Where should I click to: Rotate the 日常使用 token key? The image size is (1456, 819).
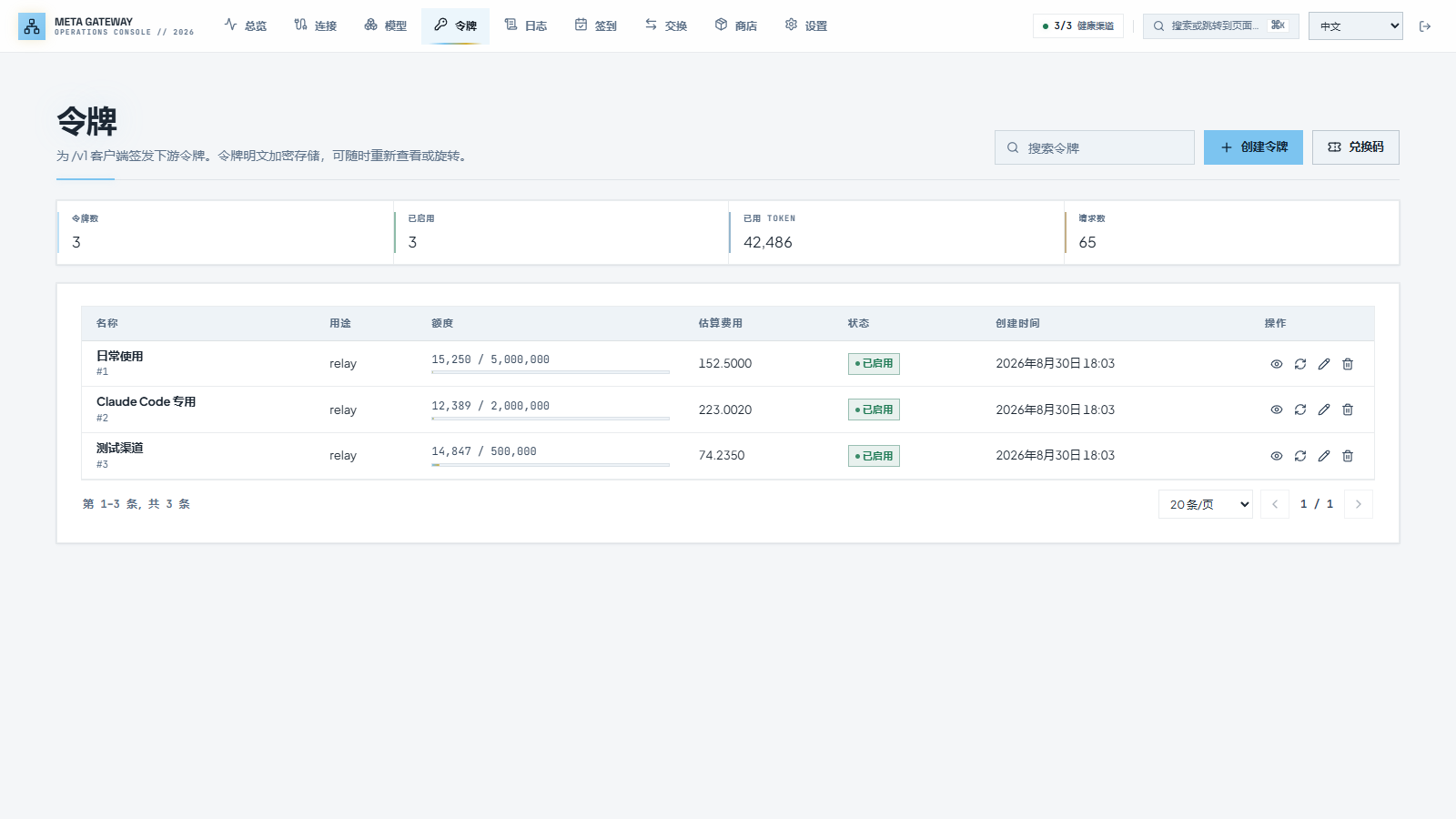1300,364
